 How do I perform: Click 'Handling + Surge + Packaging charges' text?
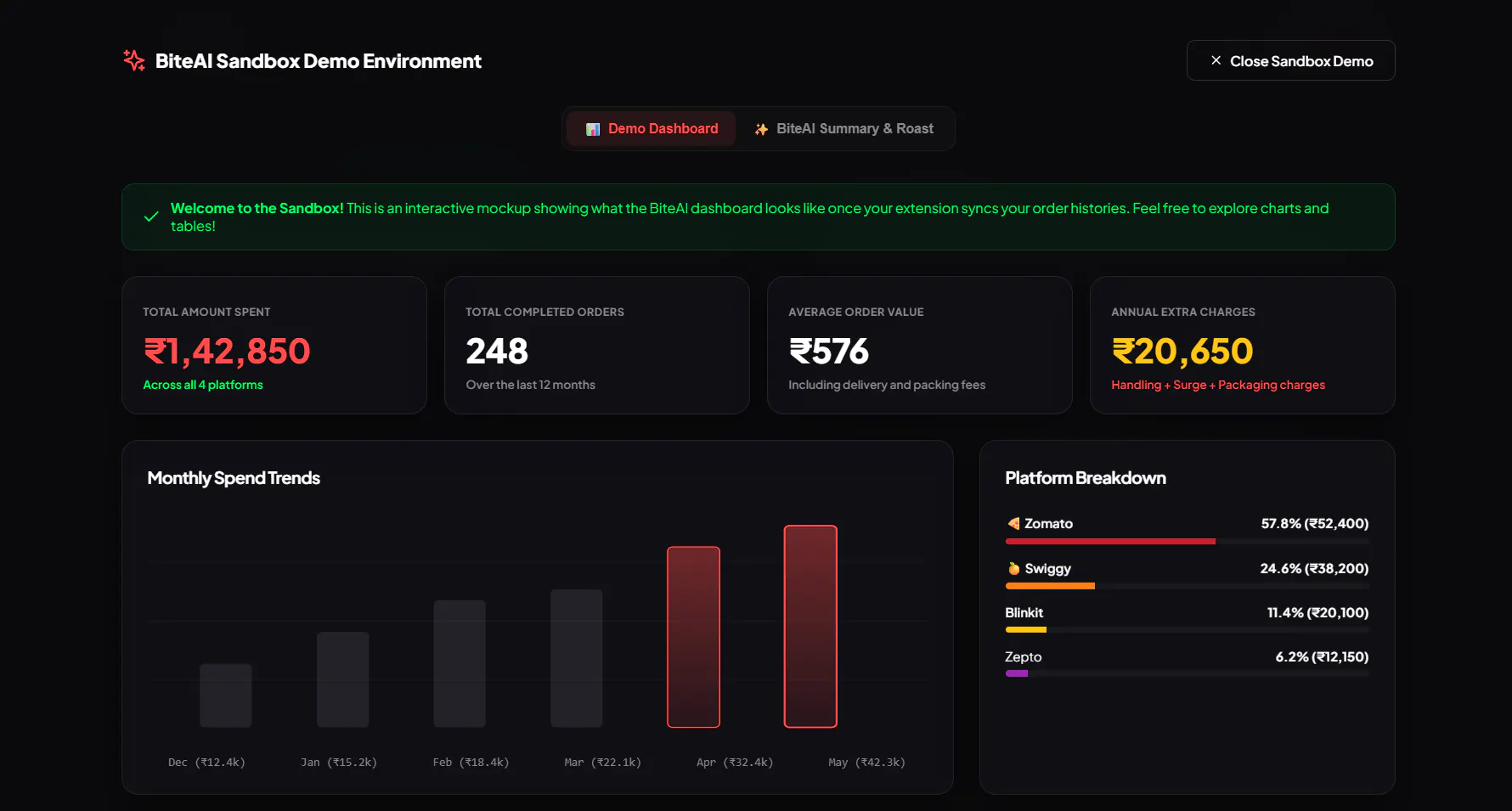click(1218, 385)
